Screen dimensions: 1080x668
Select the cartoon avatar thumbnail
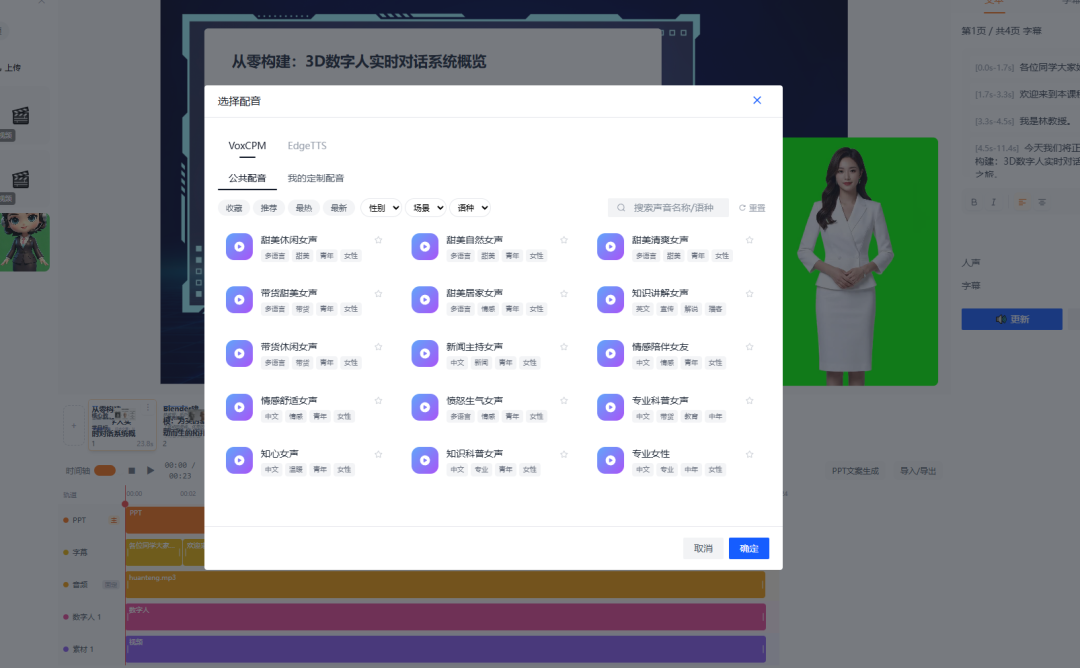point(25,242)
